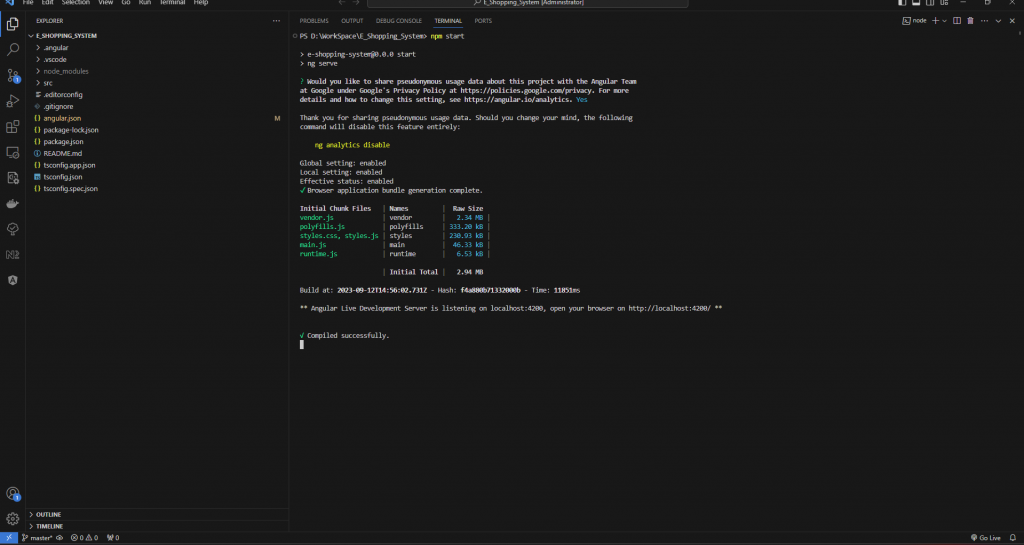The height and width of the screenshot is (545, 1024).
Task: Open the Explorer view in activity bar
Action: 12,25
